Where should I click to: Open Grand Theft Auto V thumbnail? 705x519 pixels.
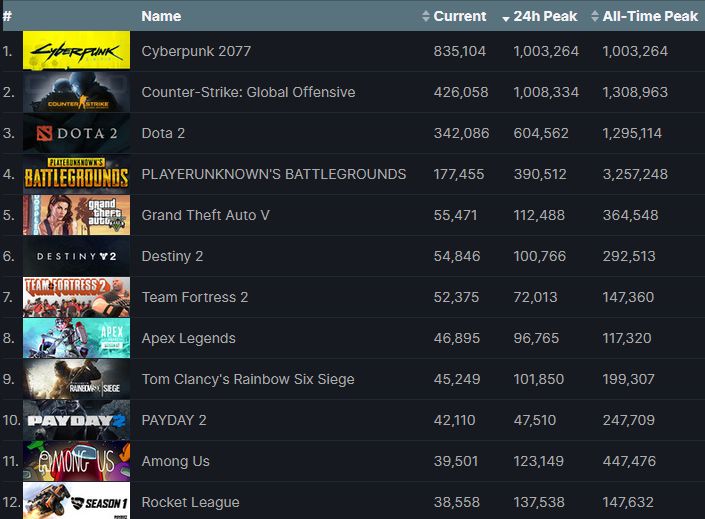pos(76,215)
